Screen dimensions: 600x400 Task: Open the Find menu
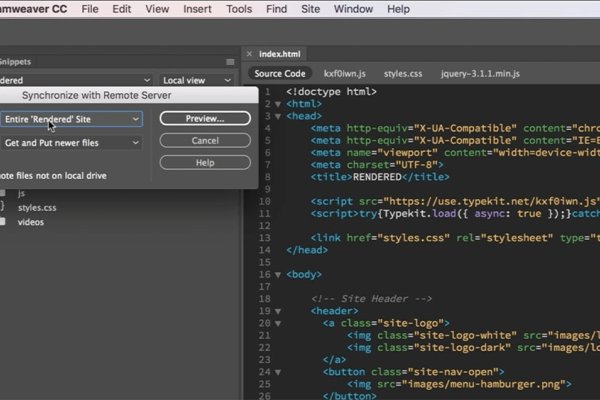(x=276, y=9)
